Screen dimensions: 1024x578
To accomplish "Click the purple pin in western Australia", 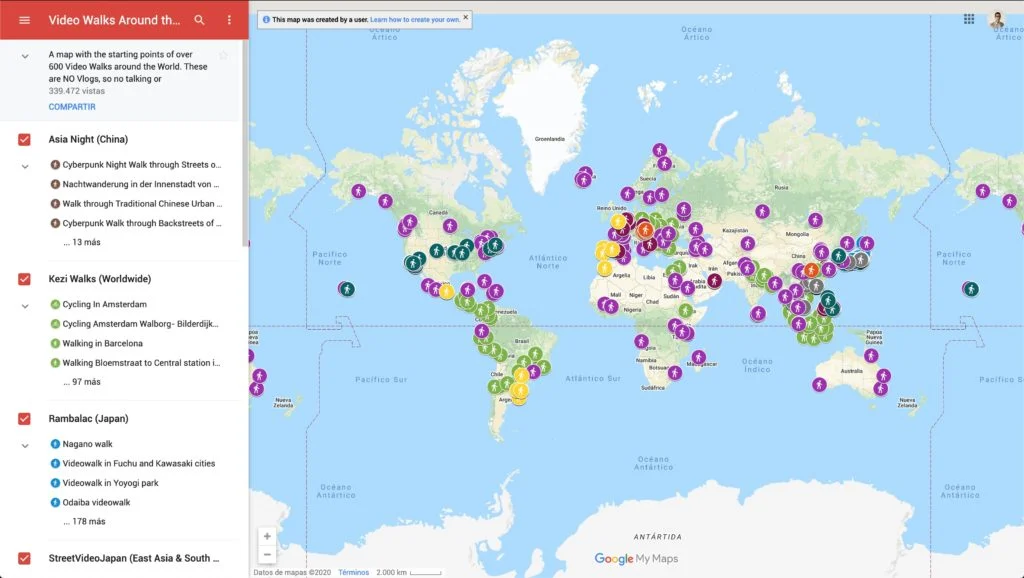I will 819,385.
